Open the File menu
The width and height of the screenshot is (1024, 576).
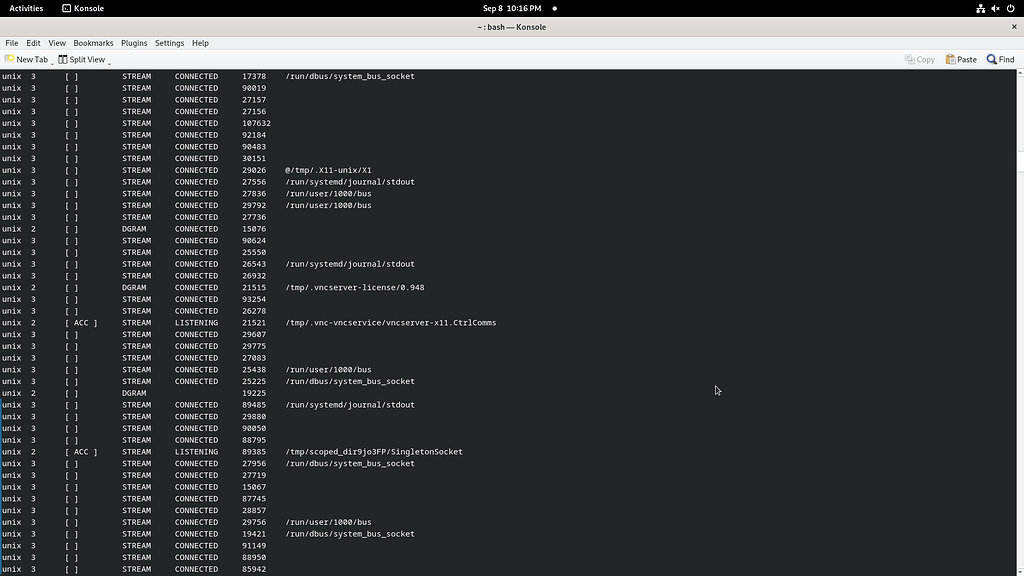click(11, 43)
